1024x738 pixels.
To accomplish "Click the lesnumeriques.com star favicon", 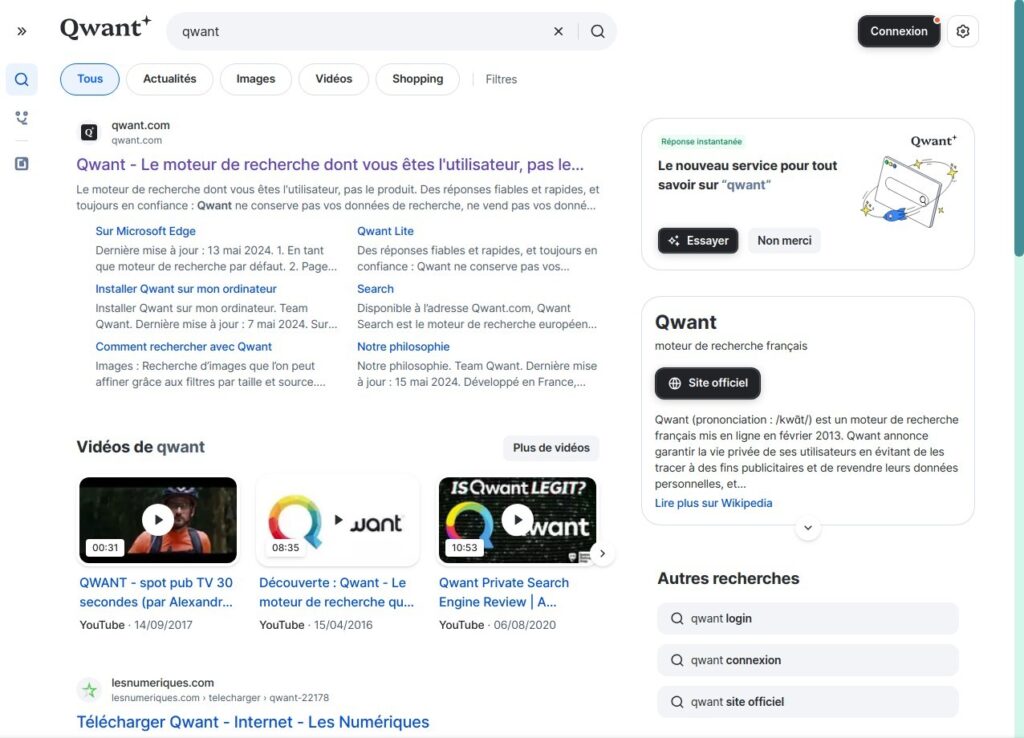I will pyautogui.click(x=89, y=690).
